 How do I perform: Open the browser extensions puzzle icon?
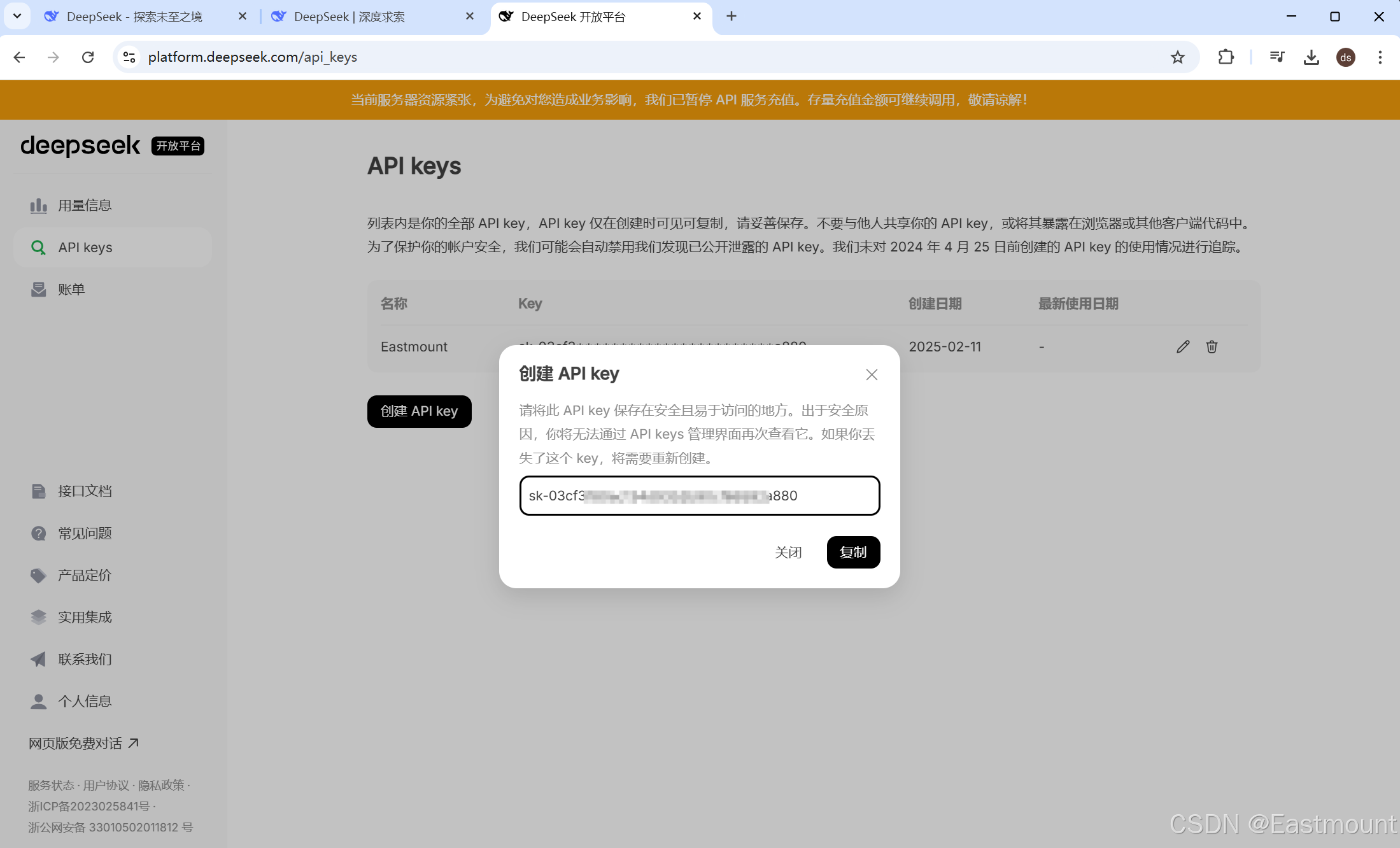[x=1226, y=57]
